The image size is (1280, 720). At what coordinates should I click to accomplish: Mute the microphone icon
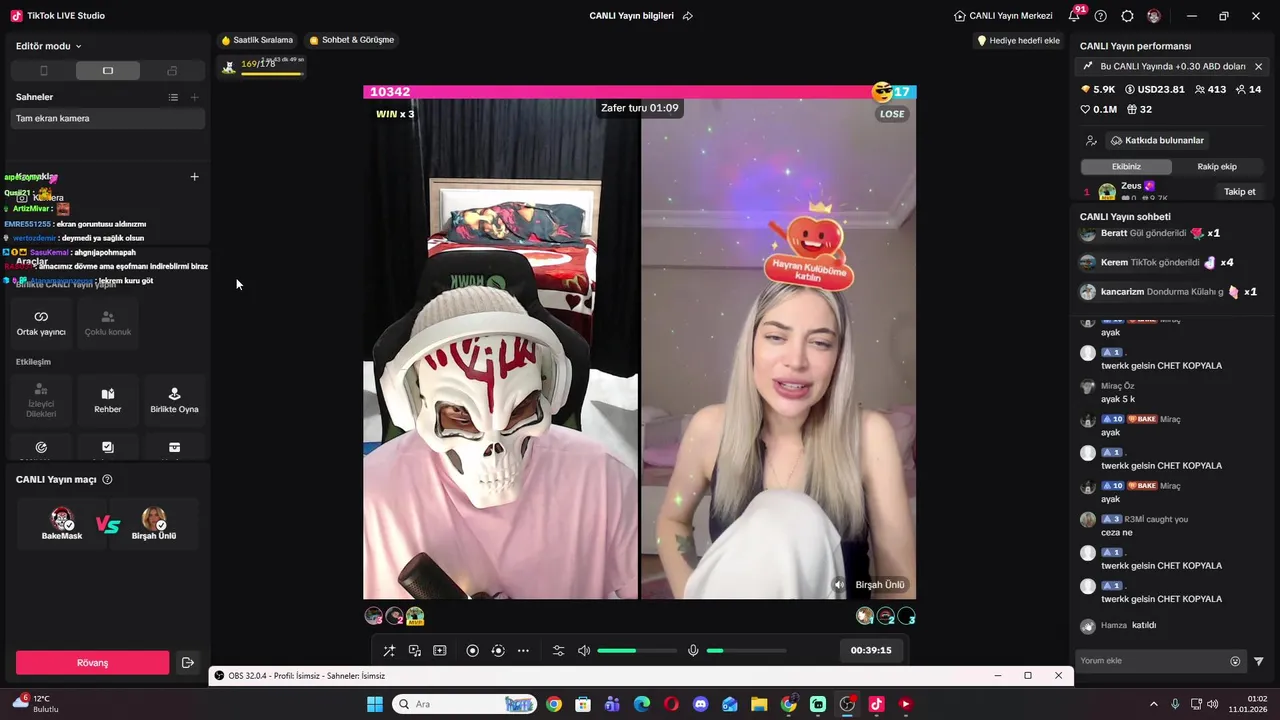tap(693, 651)
